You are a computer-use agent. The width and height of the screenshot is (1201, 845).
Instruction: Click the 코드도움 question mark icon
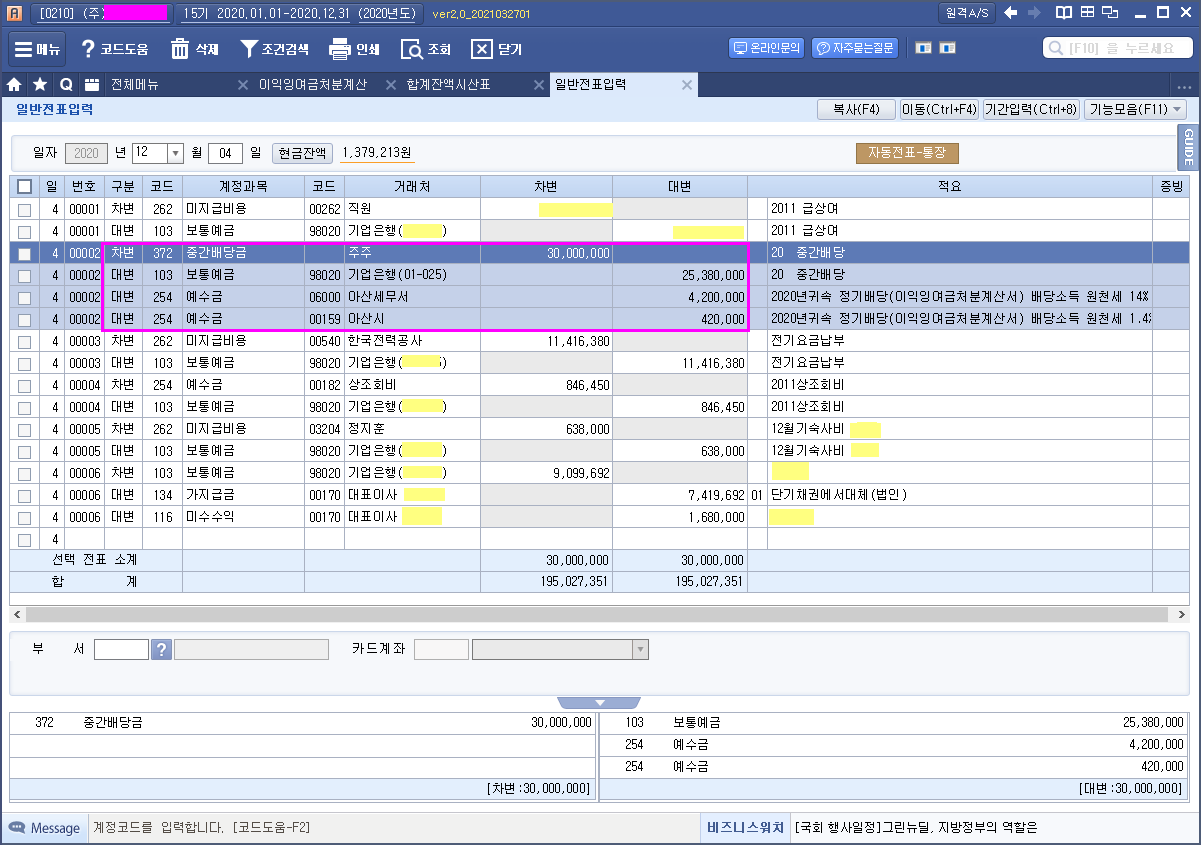88,49
